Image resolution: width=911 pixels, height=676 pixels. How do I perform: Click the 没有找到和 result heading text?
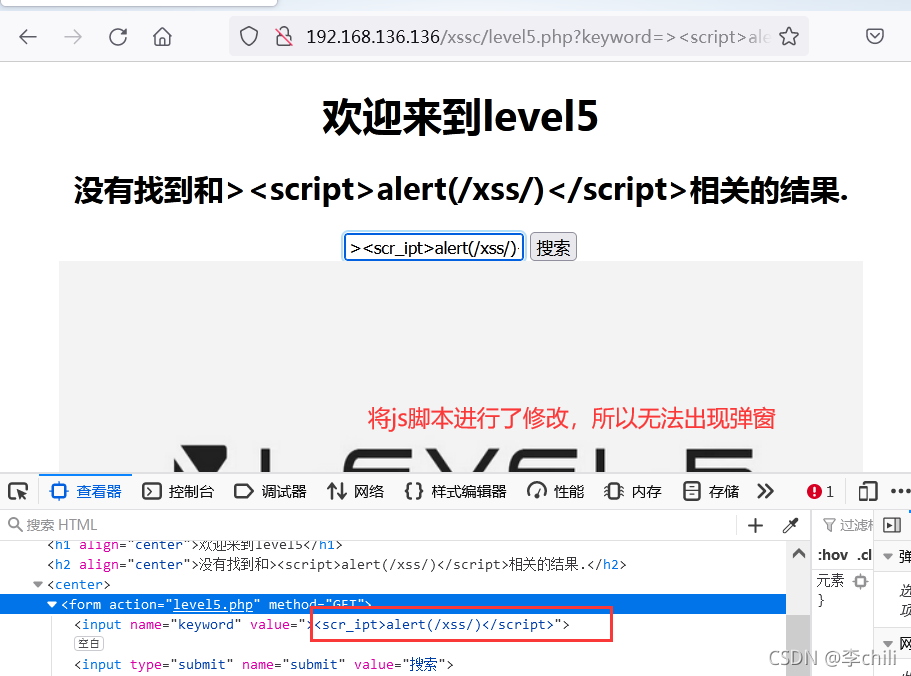coord(461,190)
